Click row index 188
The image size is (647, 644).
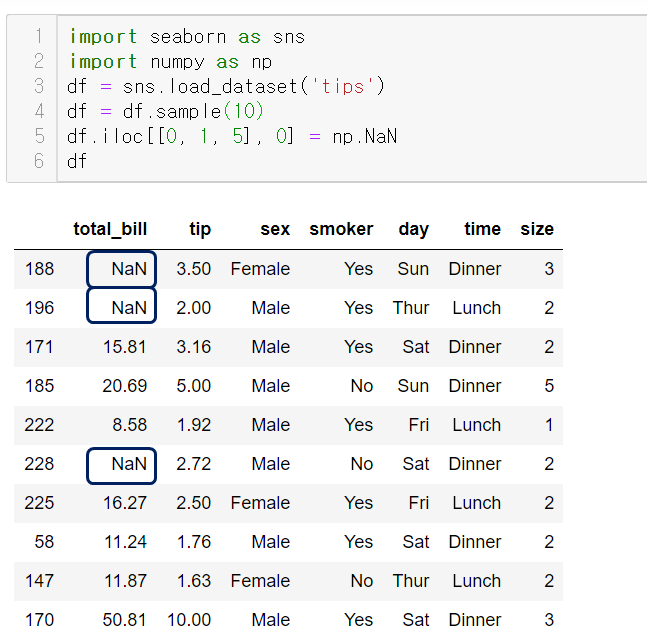click(40, 269)
